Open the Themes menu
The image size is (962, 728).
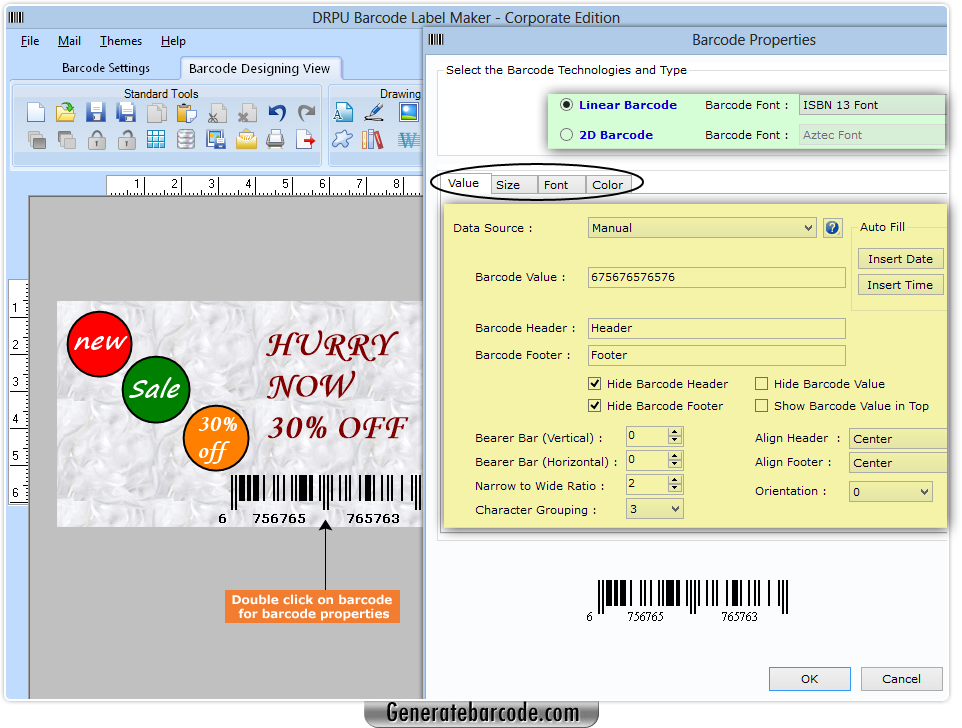coord(119,41)
